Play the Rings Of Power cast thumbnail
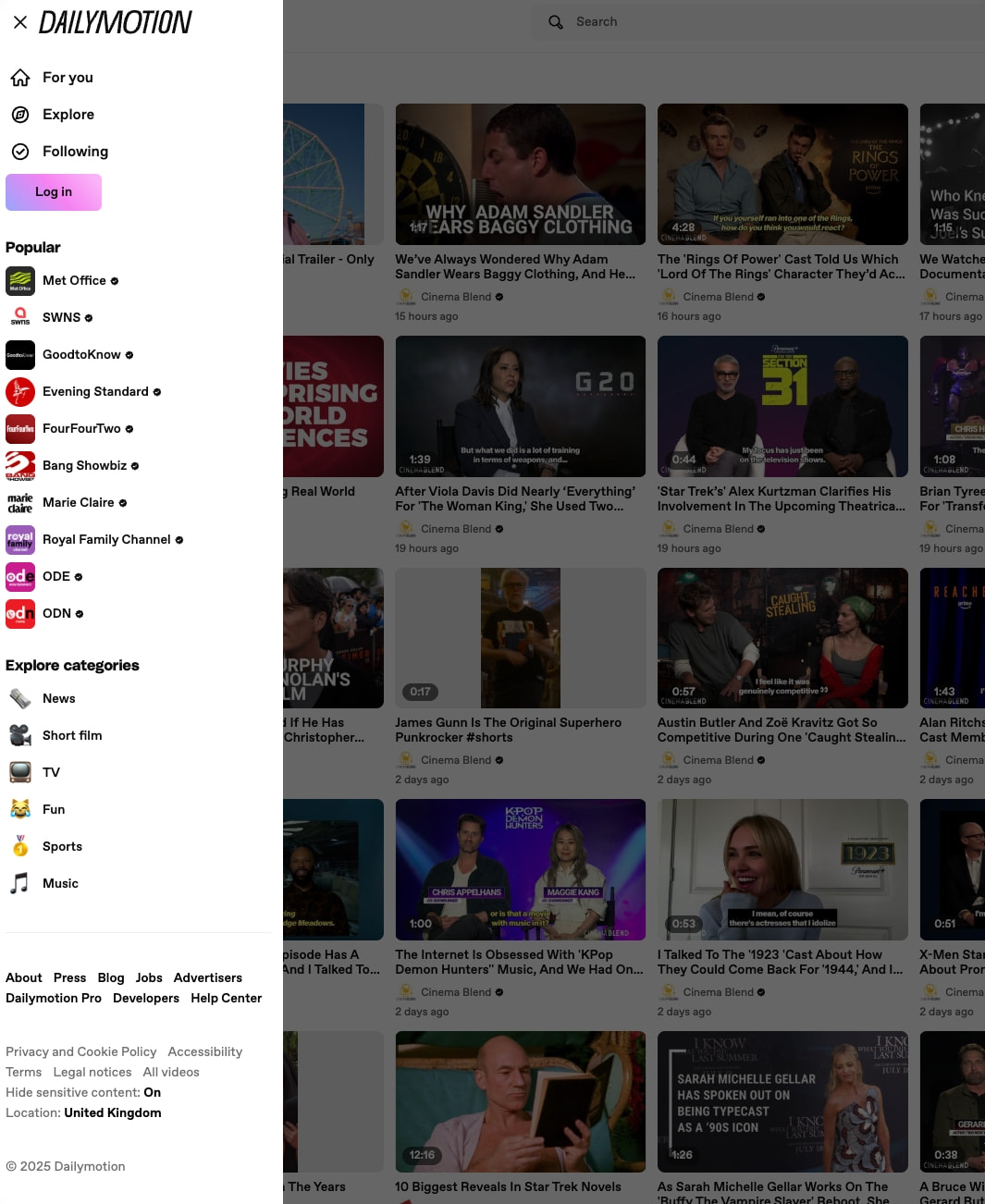This screenshot has width=985, height=1204. tap(782, 174)
